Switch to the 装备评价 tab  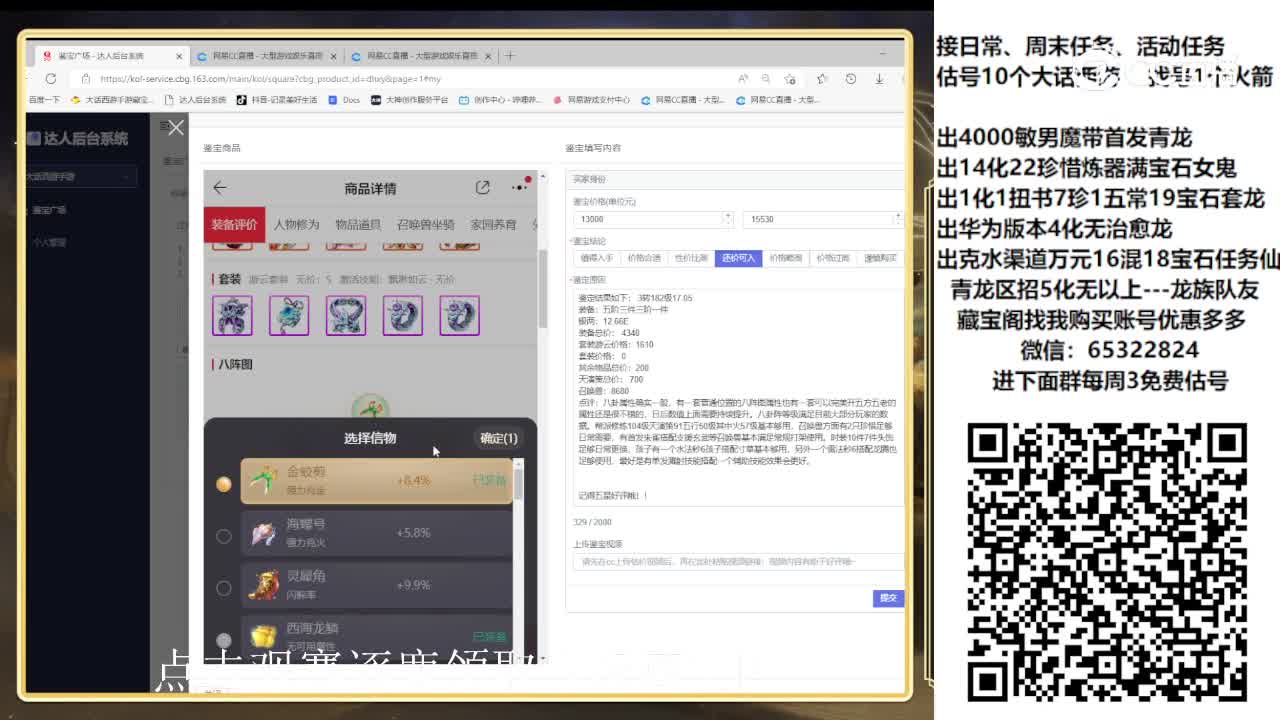(234, 224)
